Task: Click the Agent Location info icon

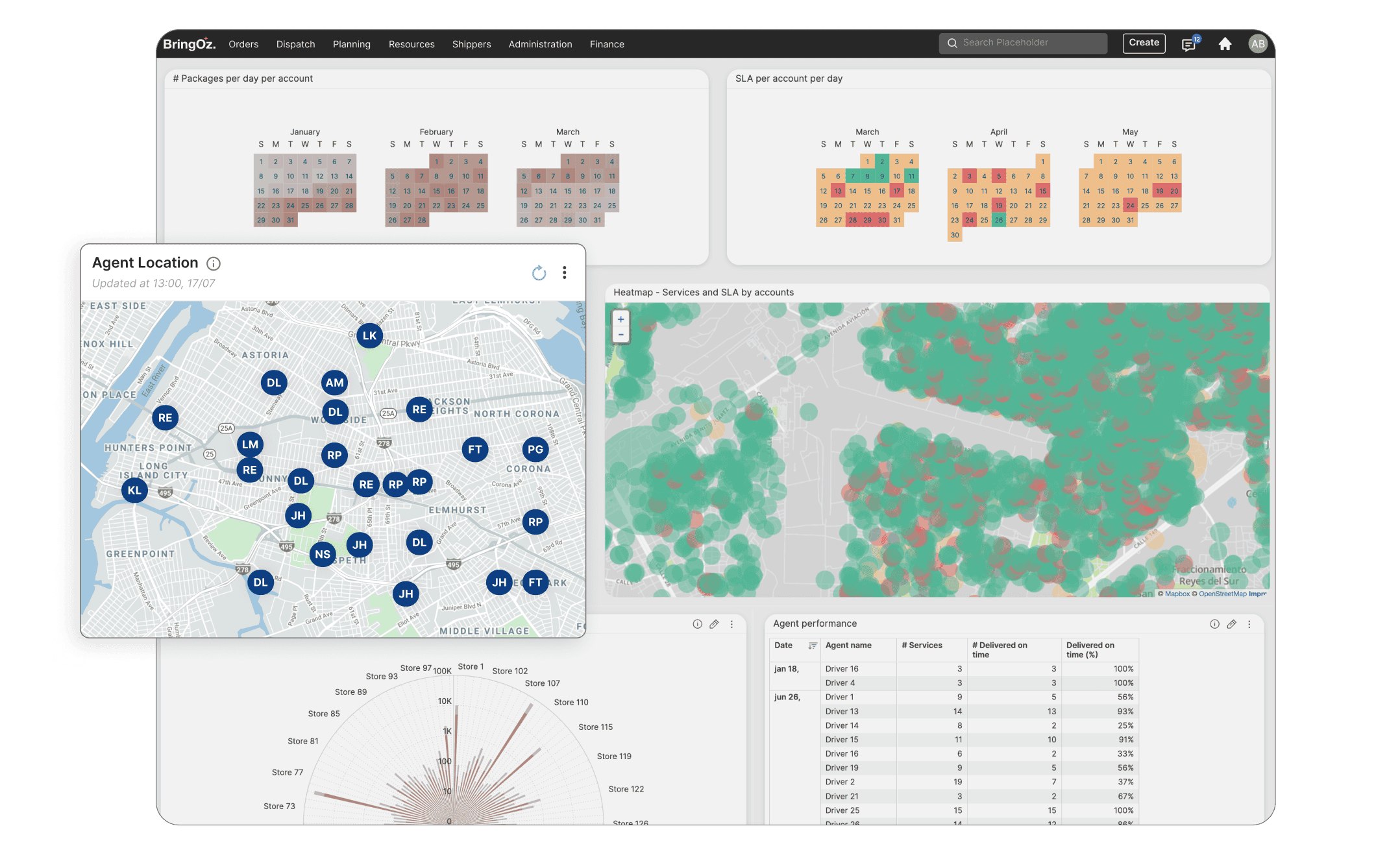Action: click(213, 263)
